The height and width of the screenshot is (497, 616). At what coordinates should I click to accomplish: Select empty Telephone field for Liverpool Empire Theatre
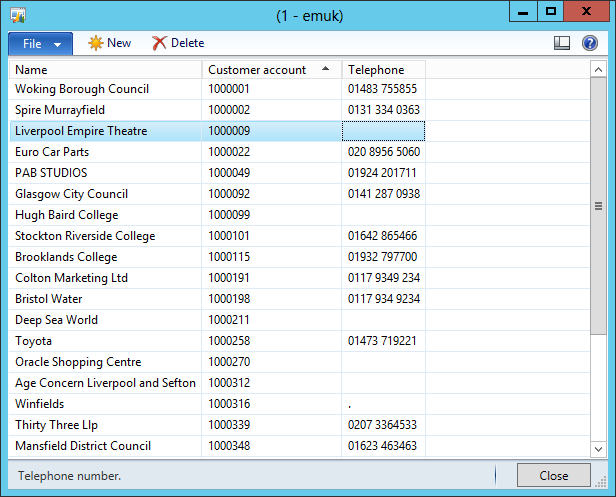383,131
